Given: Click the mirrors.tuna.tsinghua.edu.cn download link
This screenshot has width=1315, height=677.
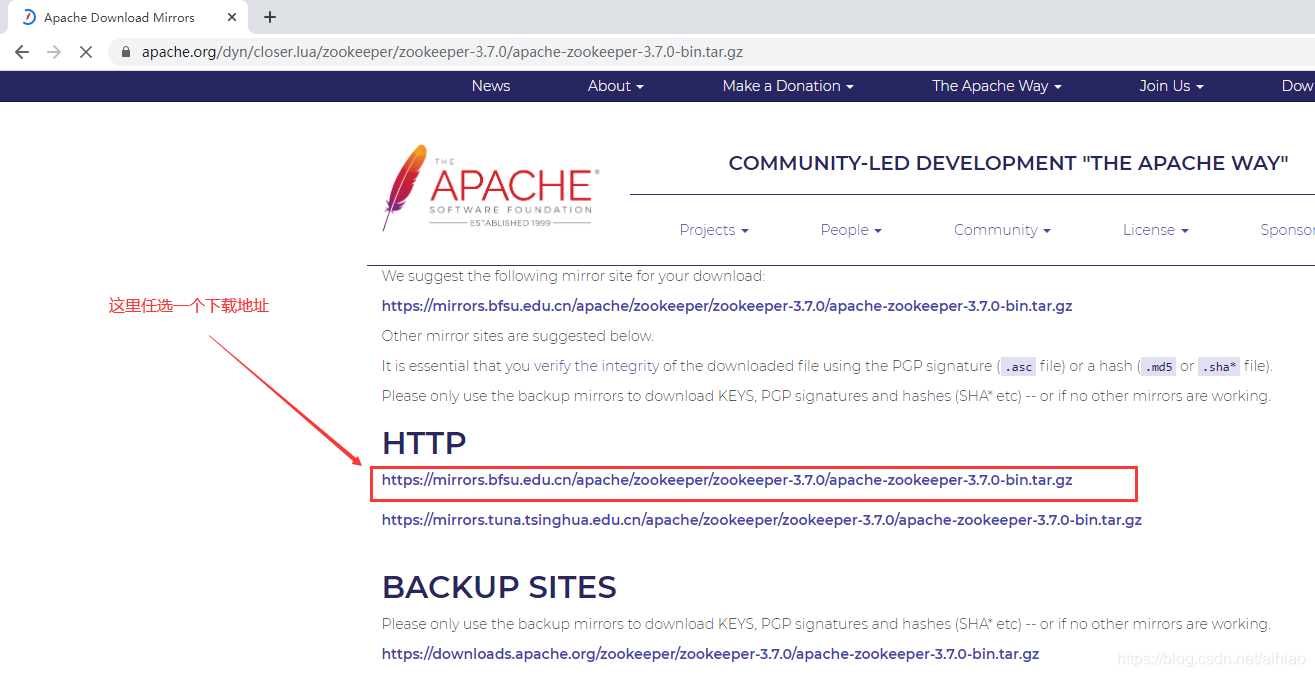Looking at the screenshot, I should coord(762,520).
